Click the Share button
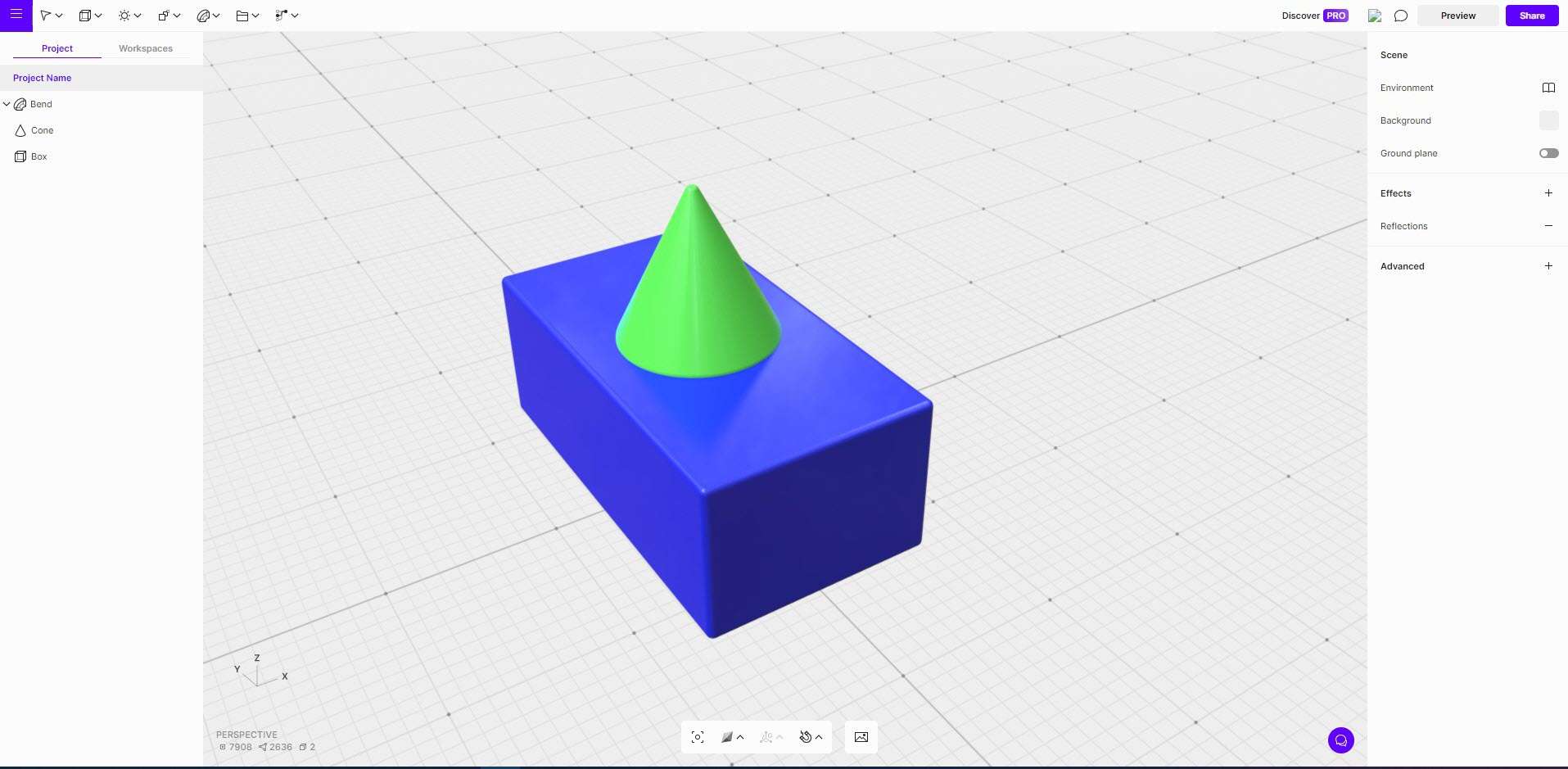 (x=1531, y=15)
